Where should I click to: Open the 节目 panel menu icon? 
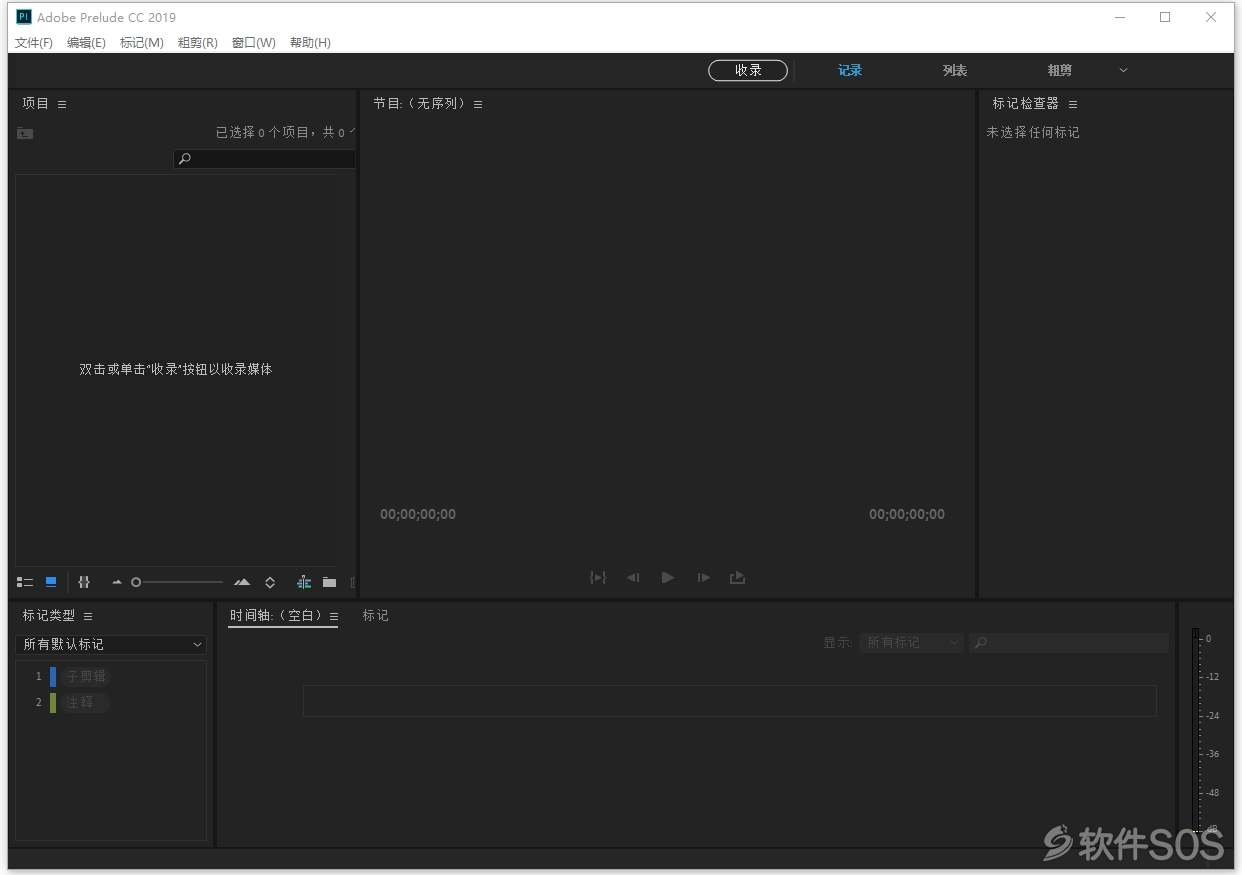pyautogui.click(x=478, y=104)
